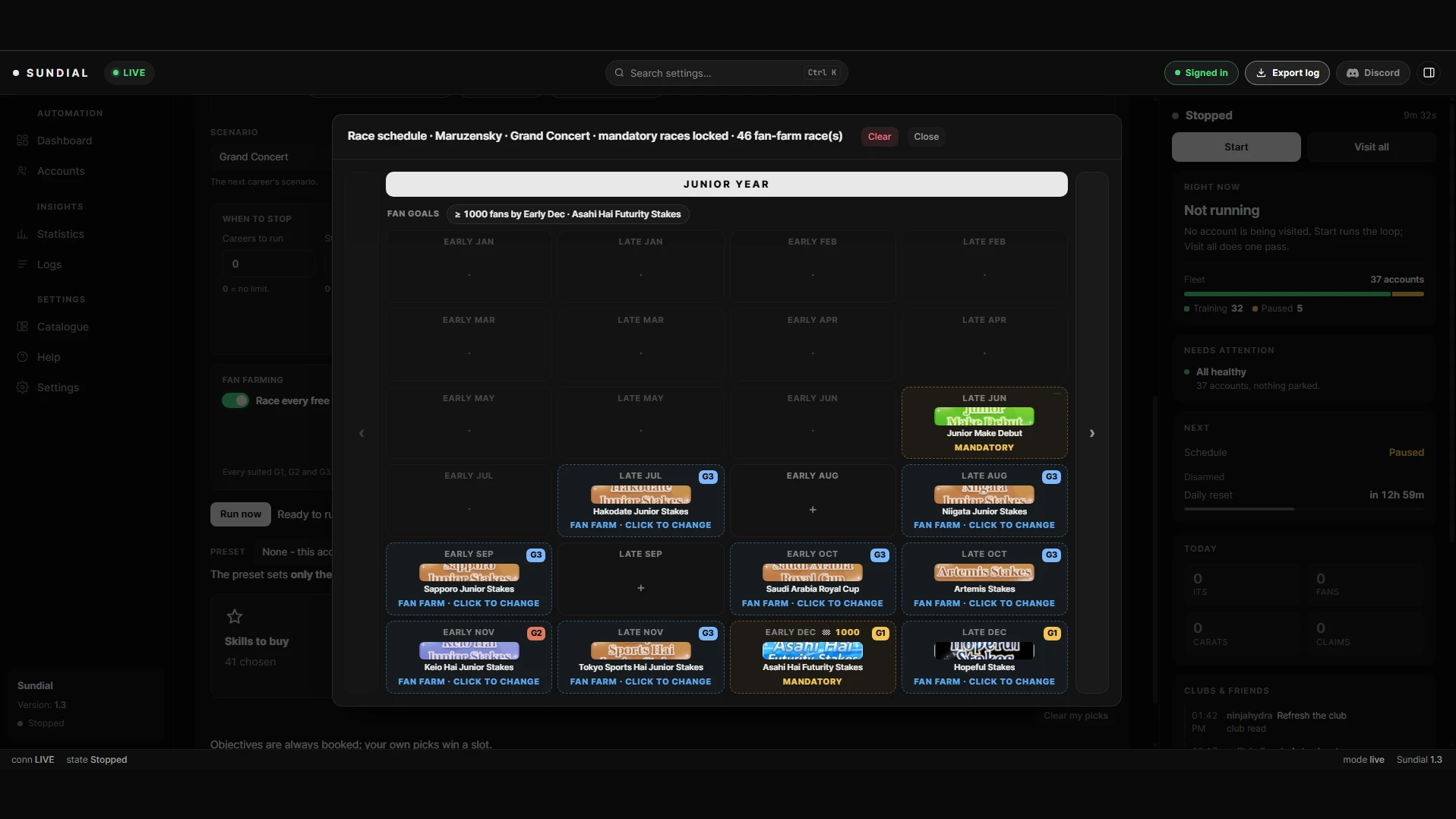The image size is (1456, 819).
Task: Select the Accounts sidebar icon
Action: [x=22, y=171]
